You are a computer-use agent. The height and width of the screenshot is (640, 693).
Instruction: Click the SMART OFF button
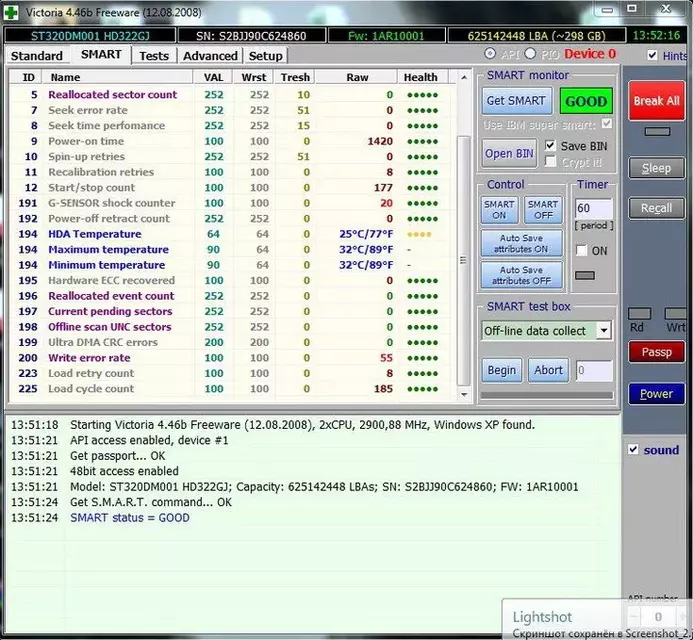pyautogui.click(x=543, y=210)
